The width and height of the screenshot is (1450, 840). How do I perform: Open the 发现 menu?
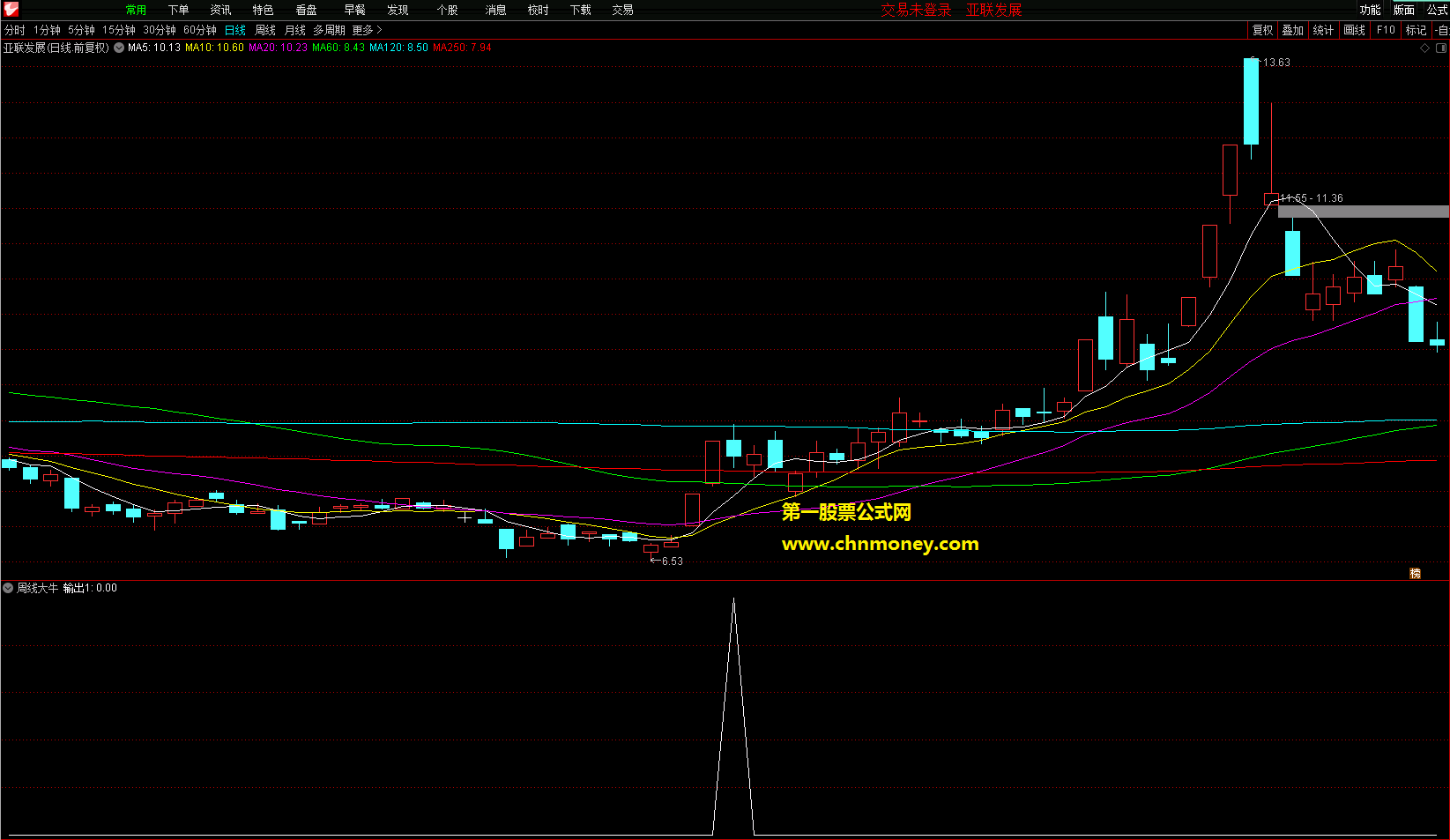pos(398,10)
